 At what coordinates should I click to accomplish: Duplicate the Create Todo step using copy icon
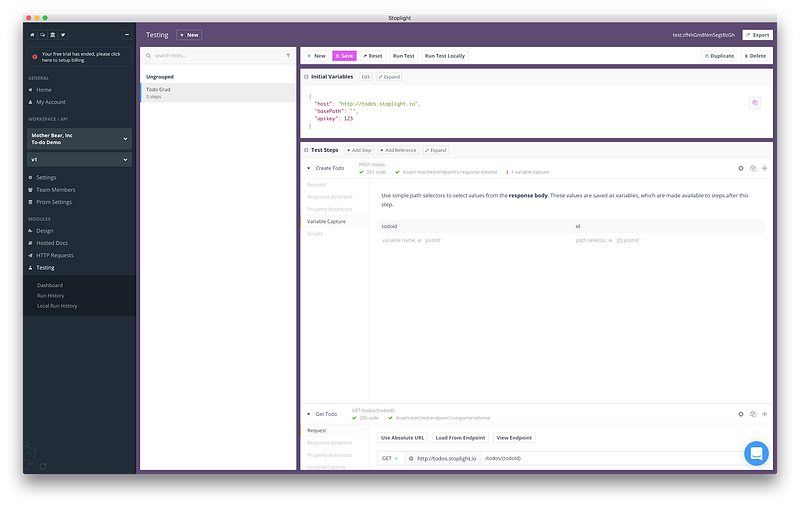pos(753,168)
